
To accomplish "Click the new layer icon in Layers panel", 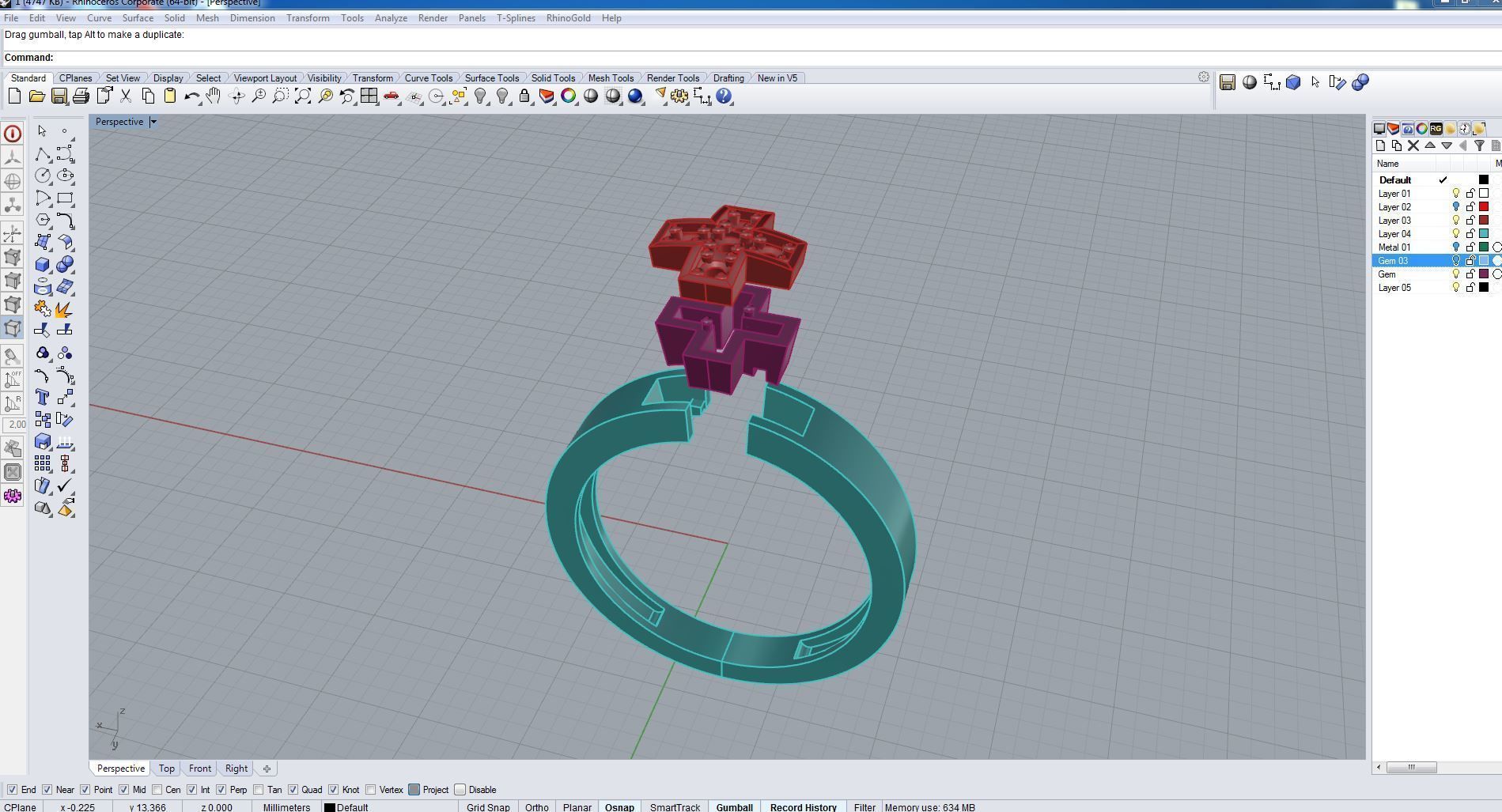I will coord(1380,145).
